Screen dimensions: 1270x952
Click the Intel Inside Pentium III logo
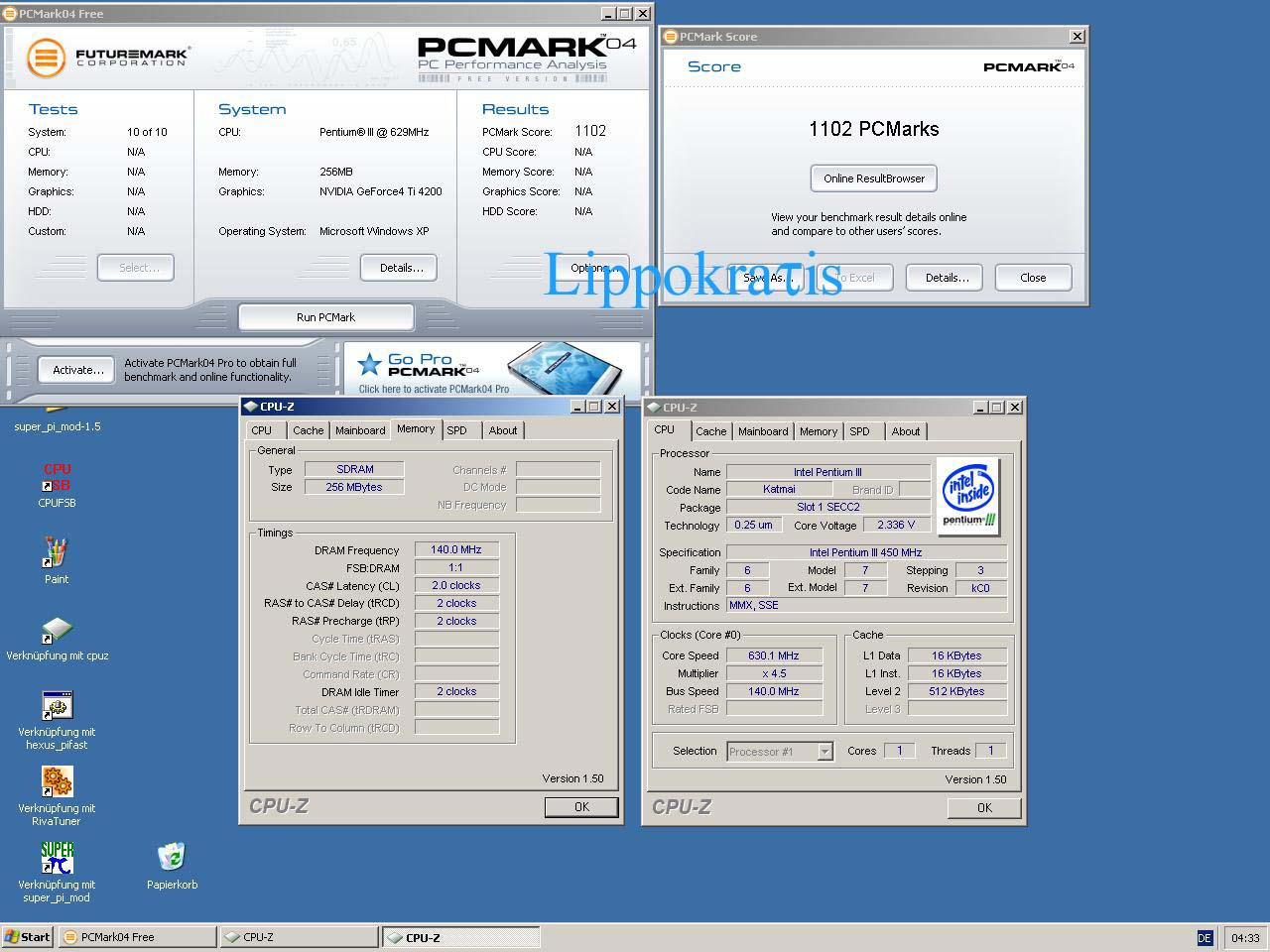pyautogui.click(x=967, y=496)
